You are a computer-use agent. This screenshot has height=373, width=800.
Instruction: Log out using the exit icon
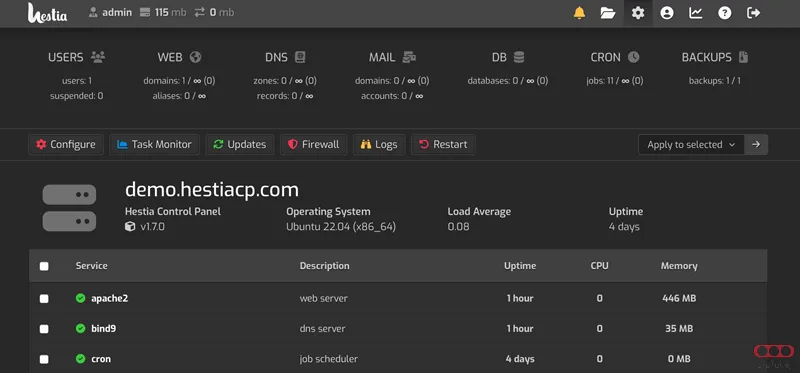point(754,13)
